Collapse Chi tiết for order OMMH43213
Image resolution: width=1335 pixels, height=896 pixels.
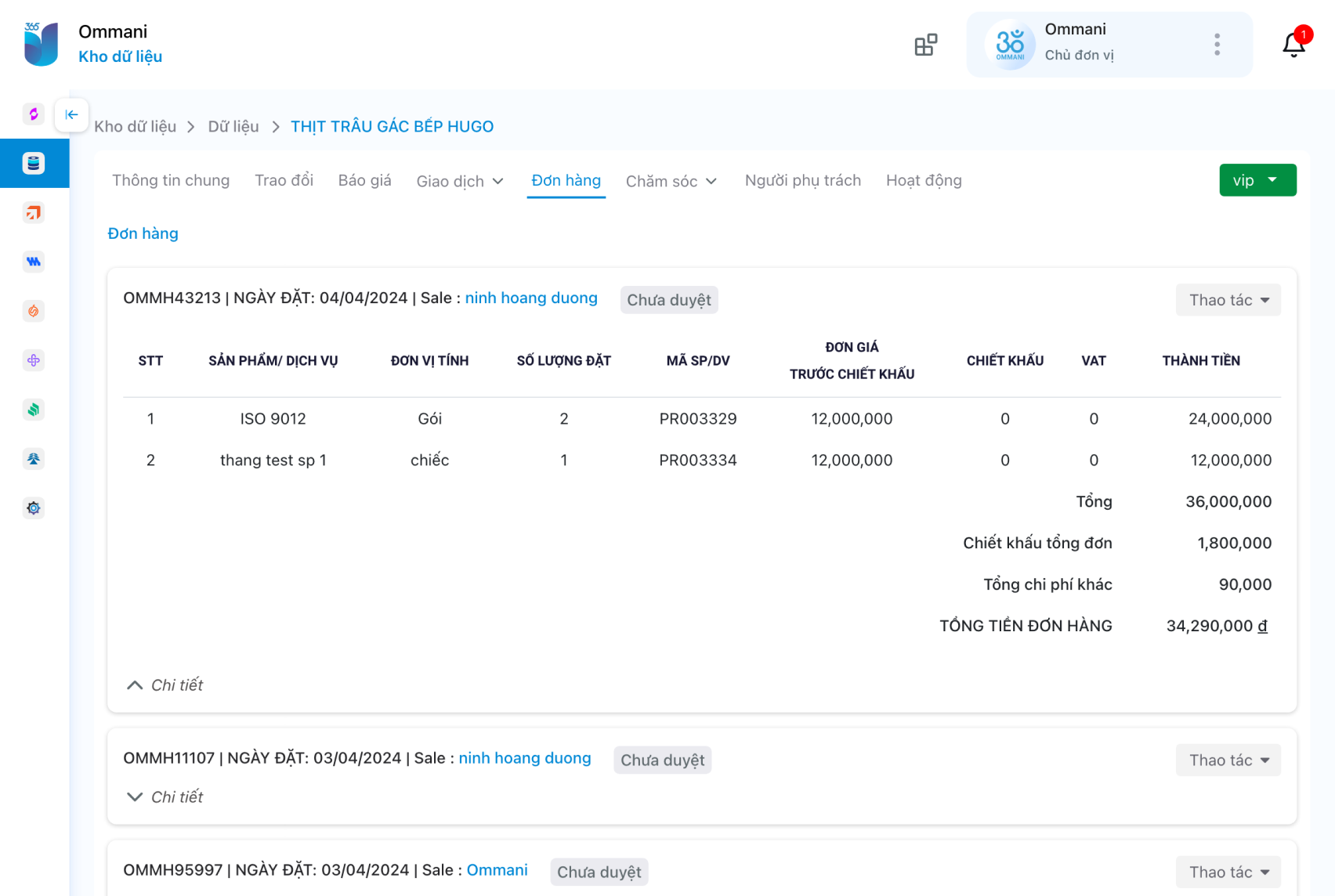pos(165,685)
